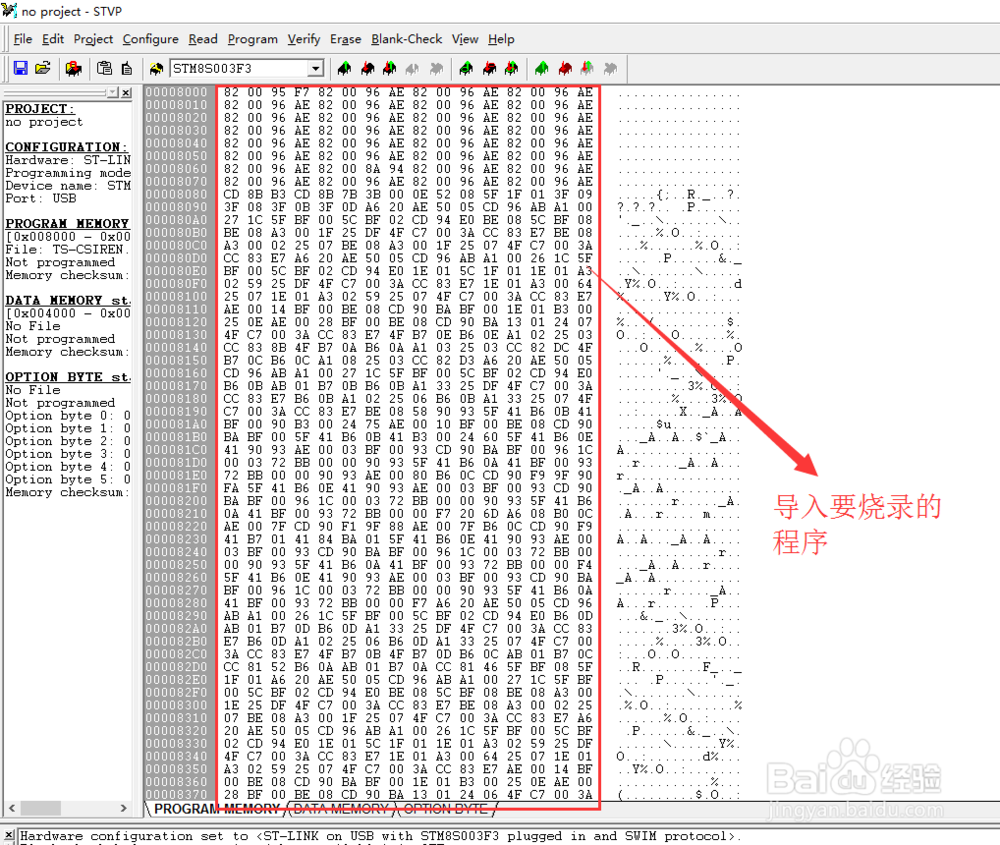Close the left project panel
This screenshot has height=845, width=1000.
[x=125, y=92]
